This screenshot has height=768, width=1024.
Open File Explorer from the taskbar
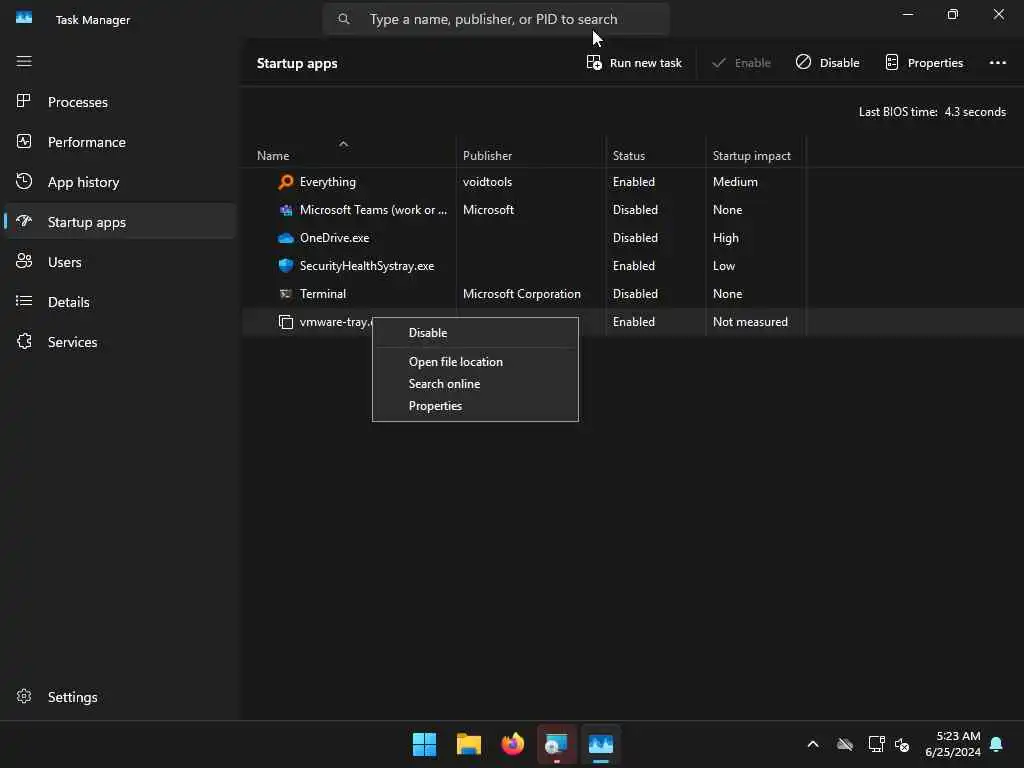(x=469, y=744)
